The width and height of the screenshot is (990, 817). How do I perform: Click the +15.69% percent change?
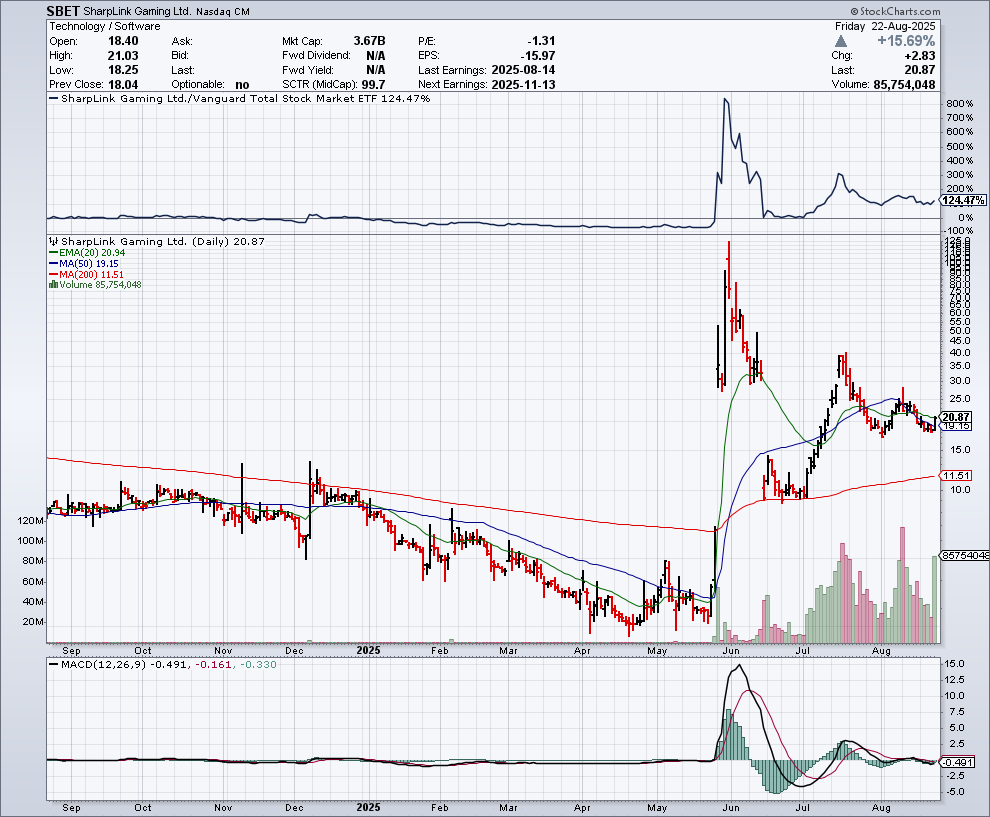pyautogui.click(x=906, y=41)
